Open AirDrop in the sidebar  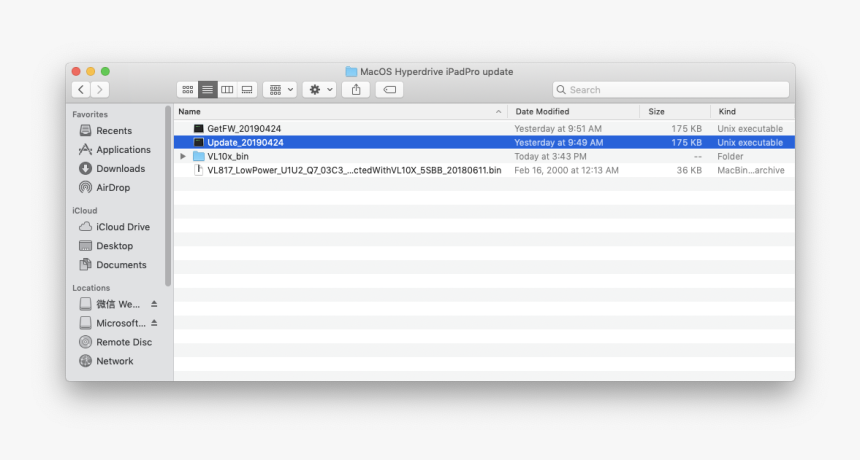coord(104,188)
